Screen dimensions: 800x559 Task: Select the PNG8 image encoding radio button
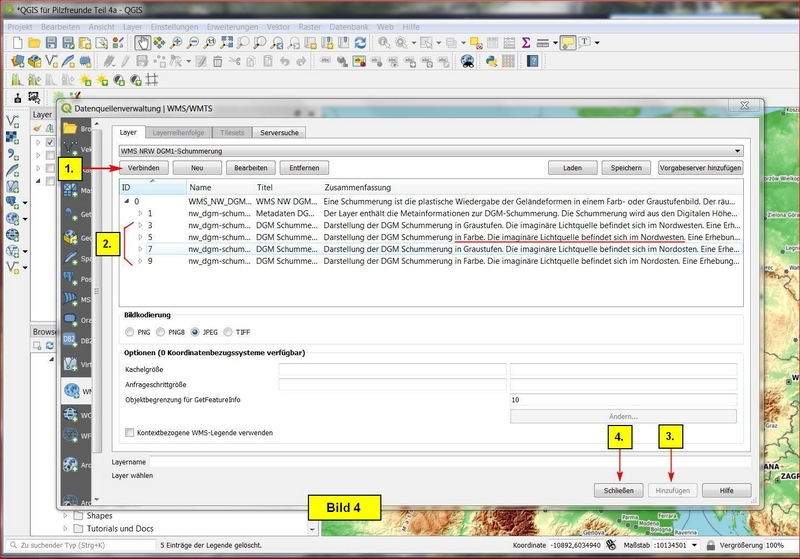coord(160,332)
